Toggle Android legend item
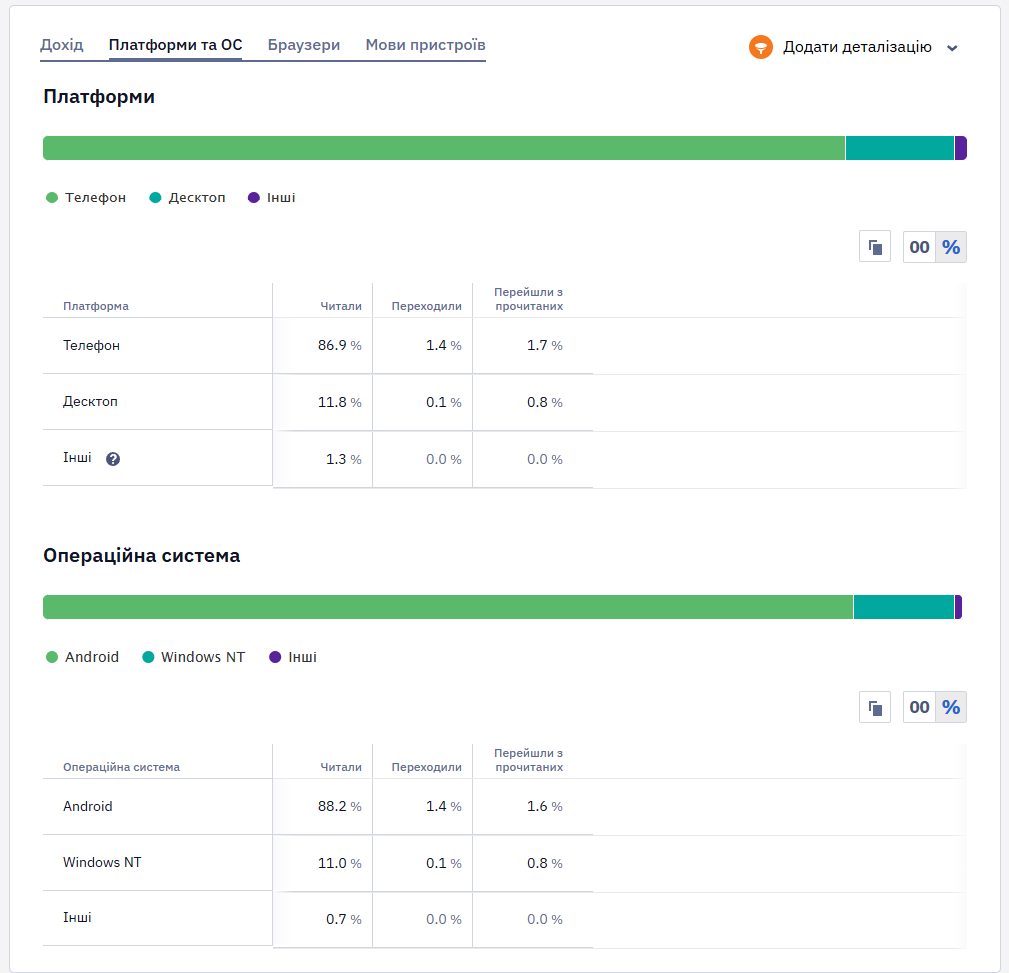This screenshot has height=973, width=1009. [x=82, y=657]
